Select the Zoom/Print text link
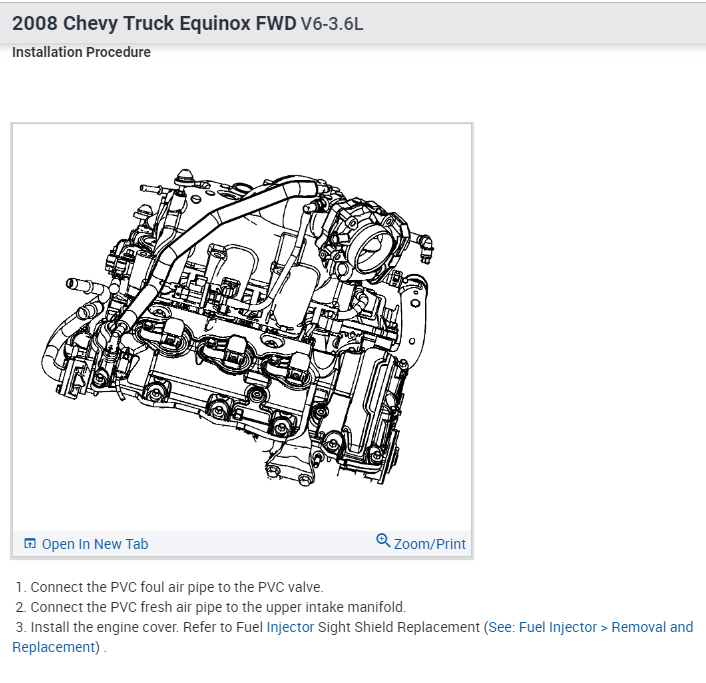Image resolution: width=706 pixels, height=683 pixels. (x=430, y=544)
